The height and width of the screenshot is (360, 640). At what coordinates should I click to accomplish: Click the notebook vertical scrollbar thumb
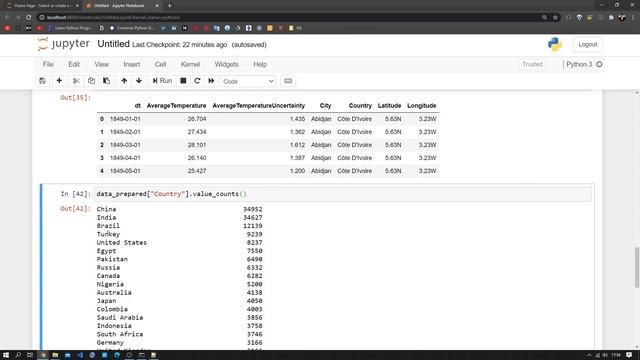[x=637, y=267]
